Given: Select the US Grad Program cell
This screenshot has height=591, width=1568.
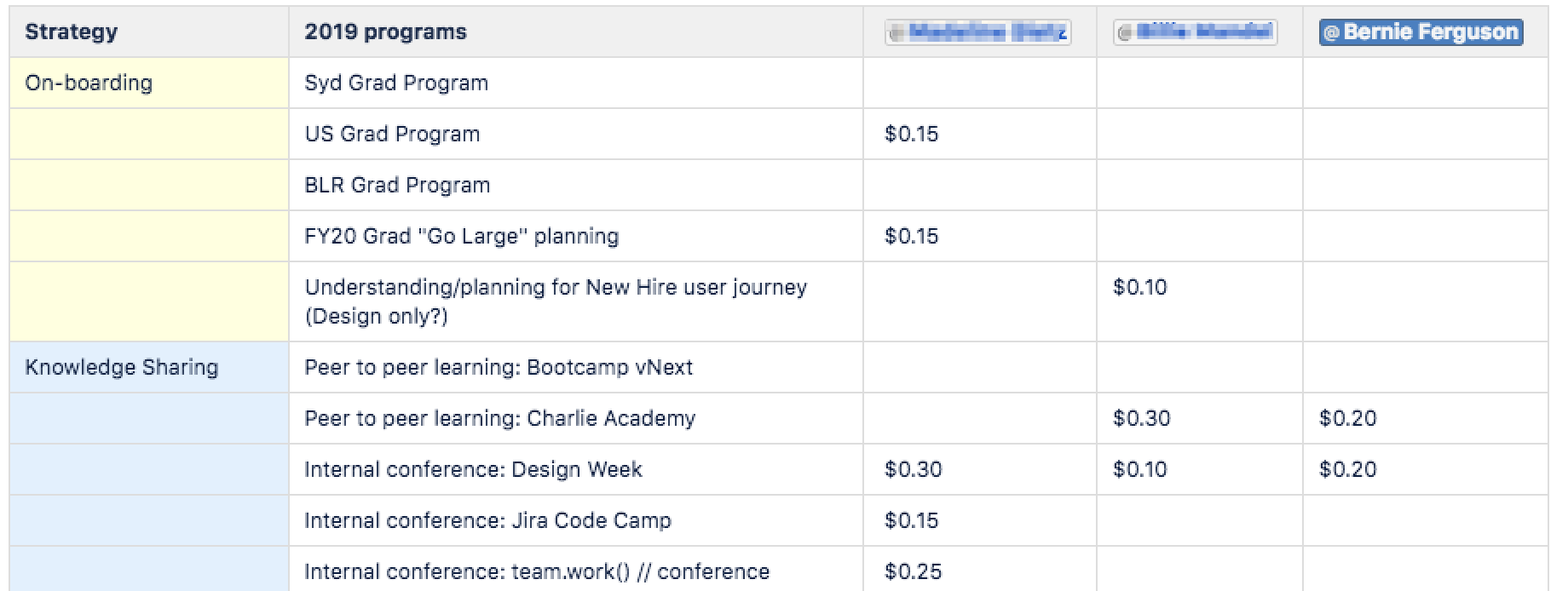Looking at the screenshot, I should pos(576,134).
